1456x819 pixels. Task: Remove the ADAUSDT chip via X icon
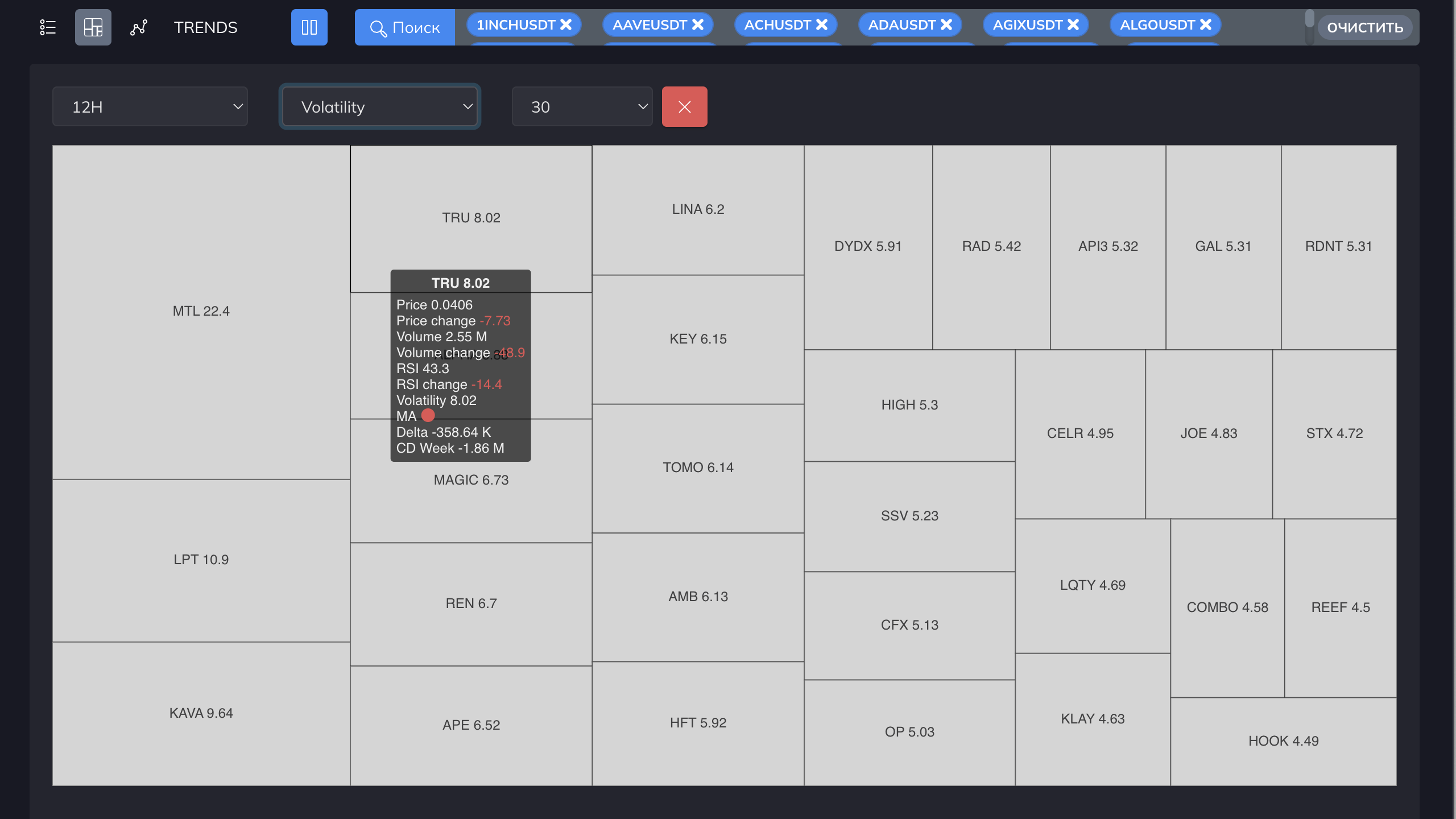946,24
